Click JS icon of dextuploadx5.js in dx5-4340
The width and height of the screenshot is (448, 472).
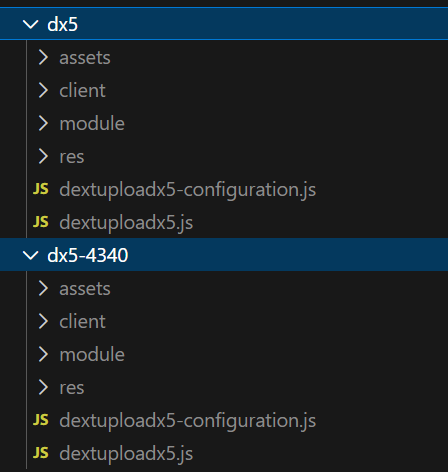coord(41,453)
